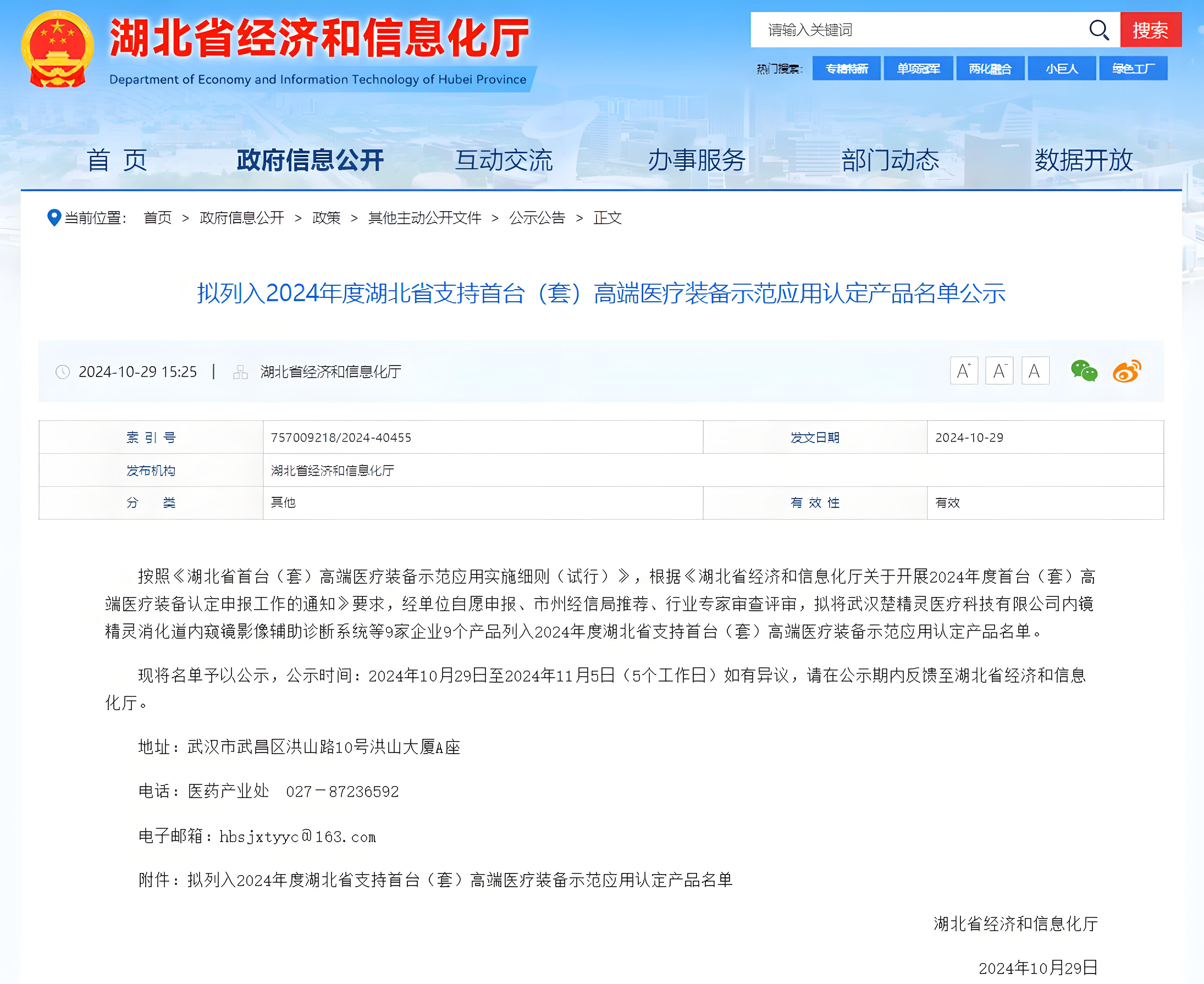Go to 办事服务 navigation tab
This screenshot has height=984, width=1204.
697,161
